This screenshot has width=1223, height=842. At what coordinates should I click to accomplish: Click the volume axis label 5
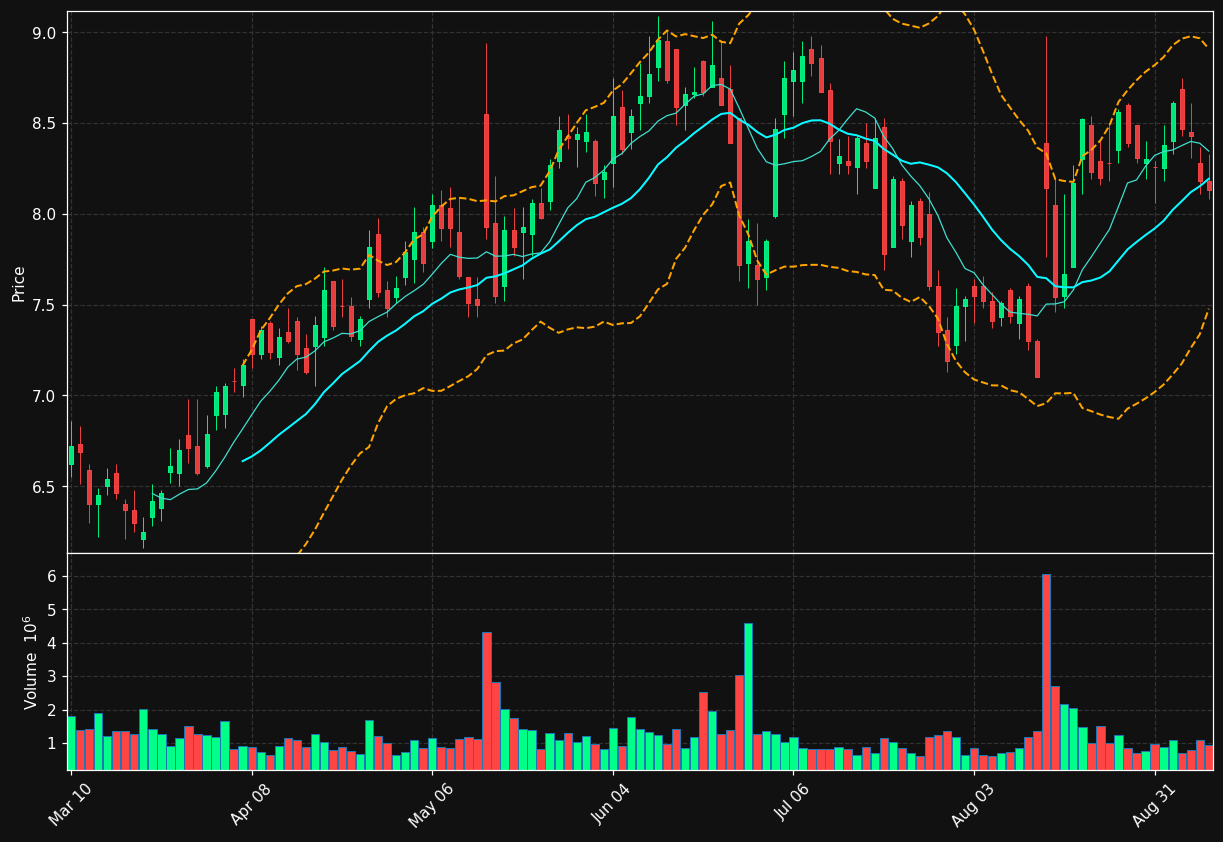[x=52, y=610]
